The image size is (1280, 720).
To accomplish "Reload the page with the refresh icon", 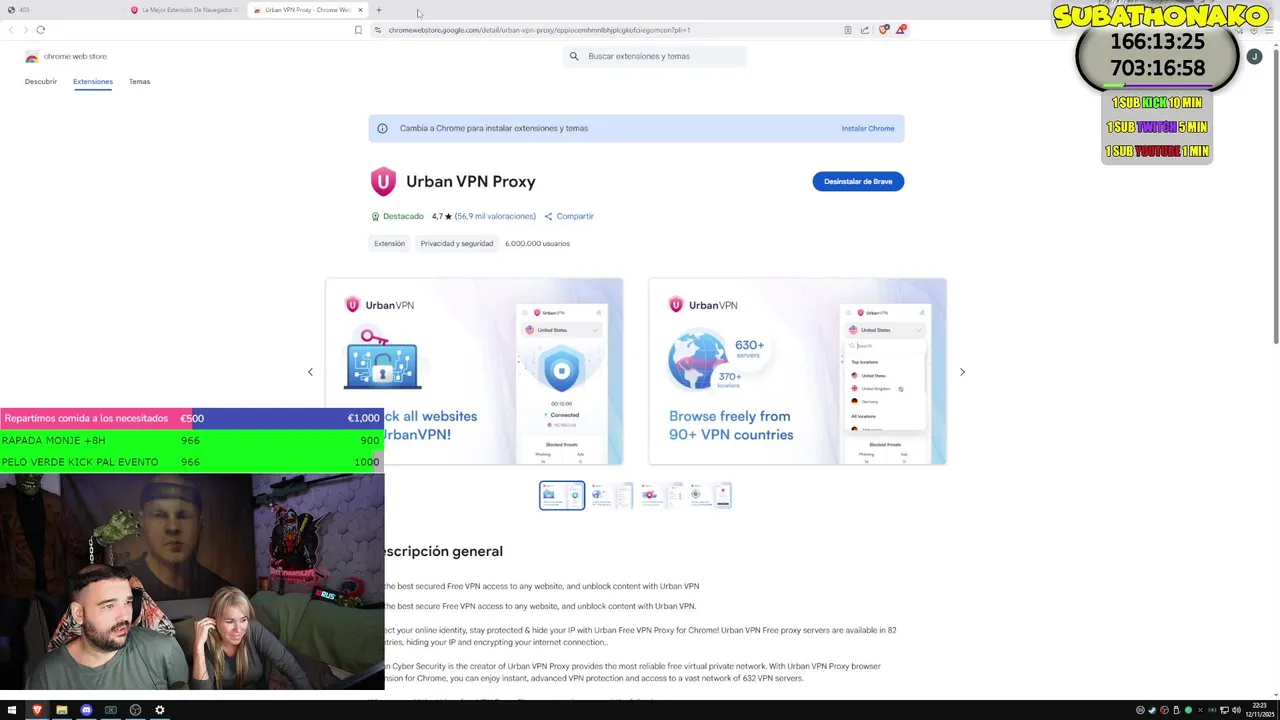I will (41, 30).
